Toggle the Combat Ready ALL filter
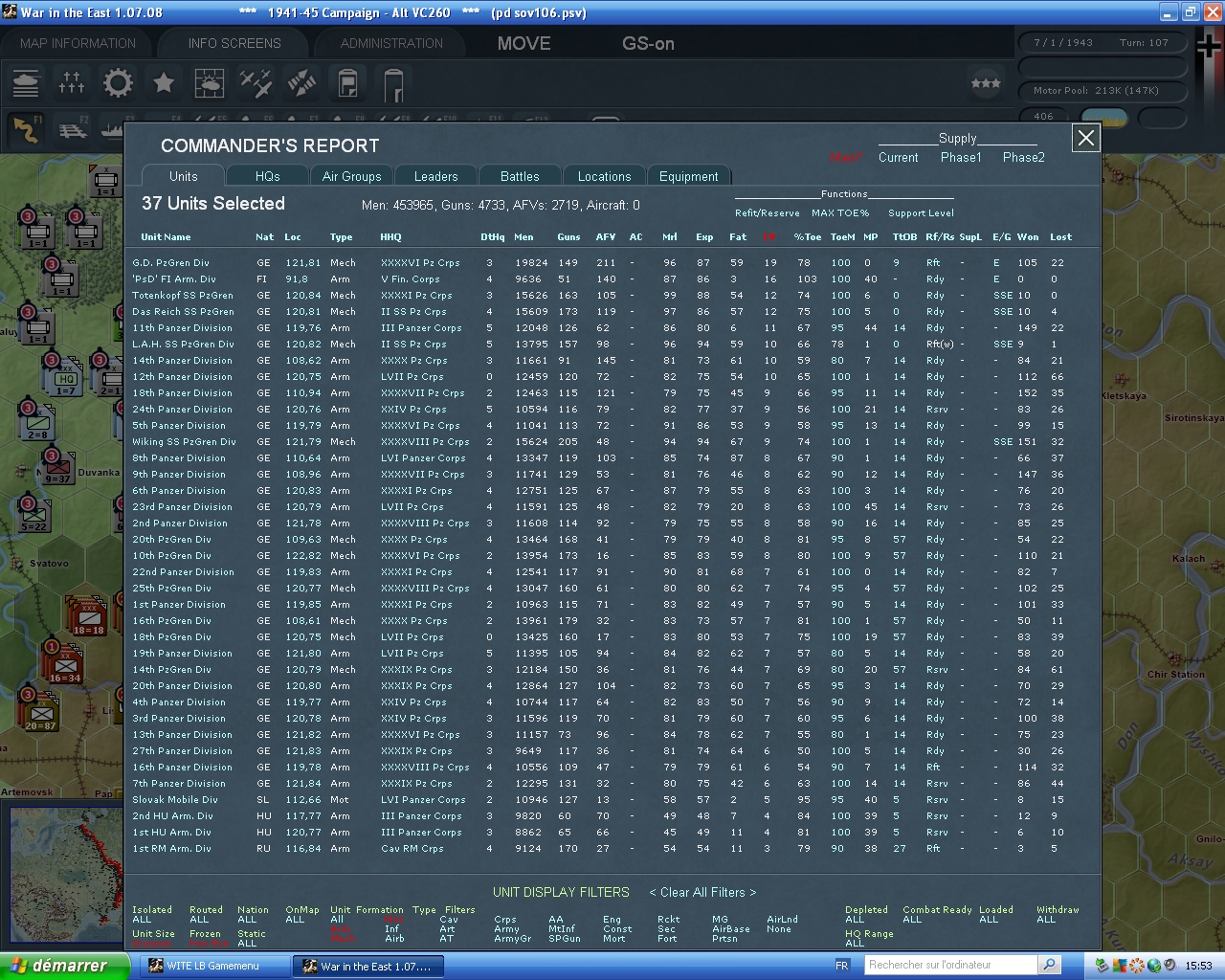Screen dimensions: 1225x980 pos(912,920)
